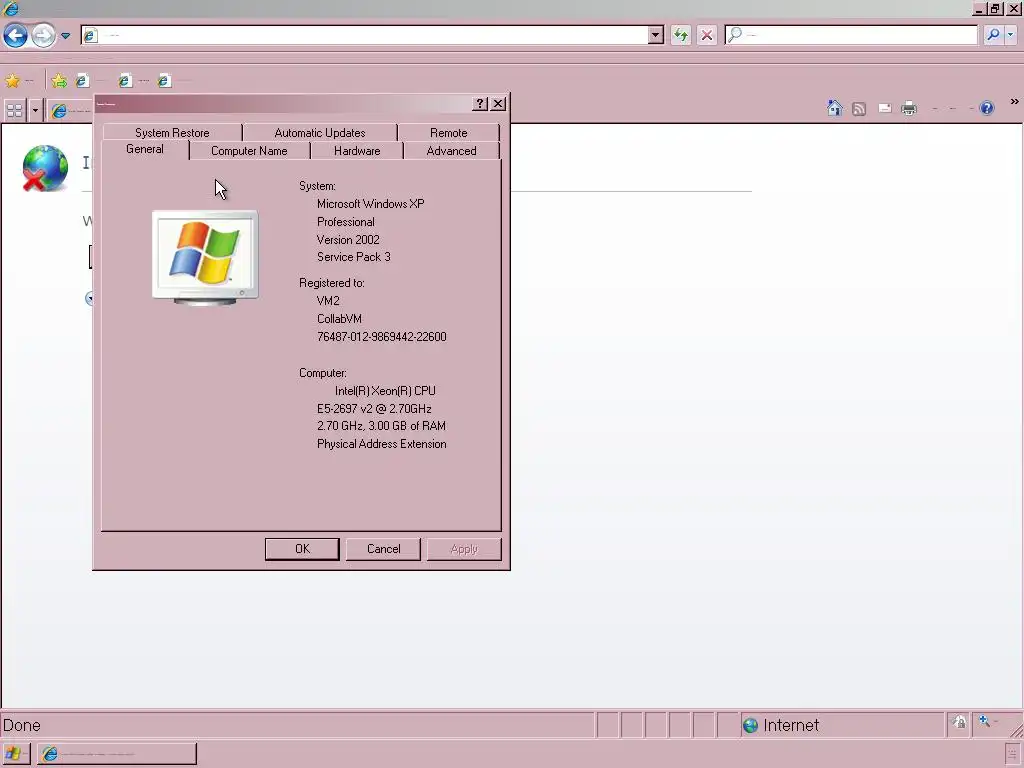Open the Hardware tab
Screen dimensions: 1024x768
point(357,151)
